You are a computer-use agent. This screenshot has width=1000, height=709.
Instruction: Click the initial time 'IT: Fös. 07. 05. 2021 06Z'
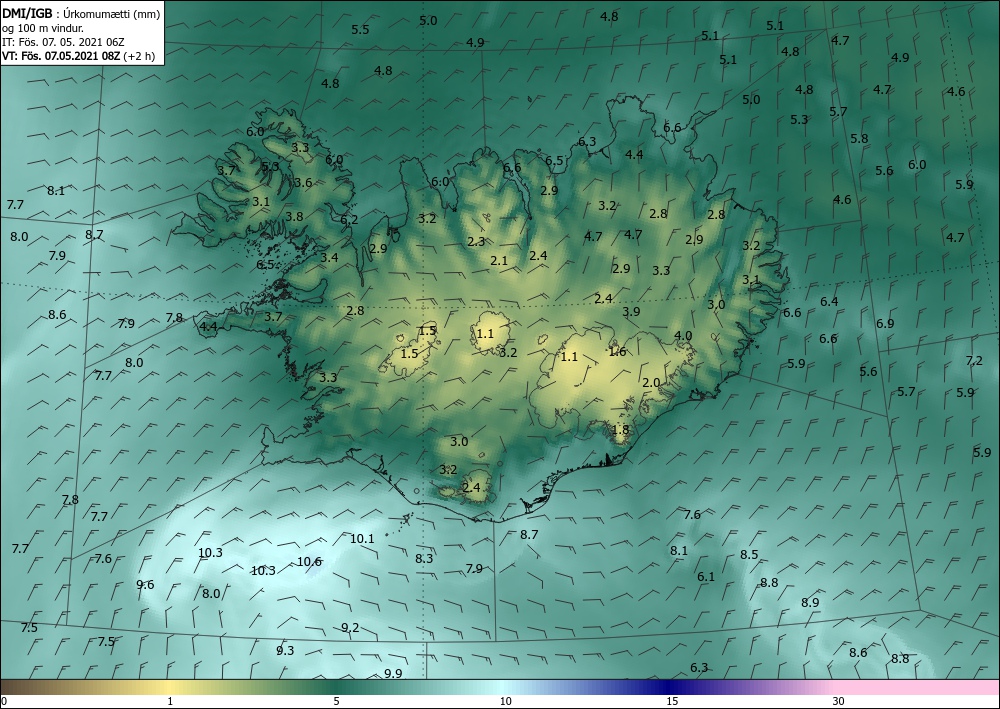pos(63,42)
